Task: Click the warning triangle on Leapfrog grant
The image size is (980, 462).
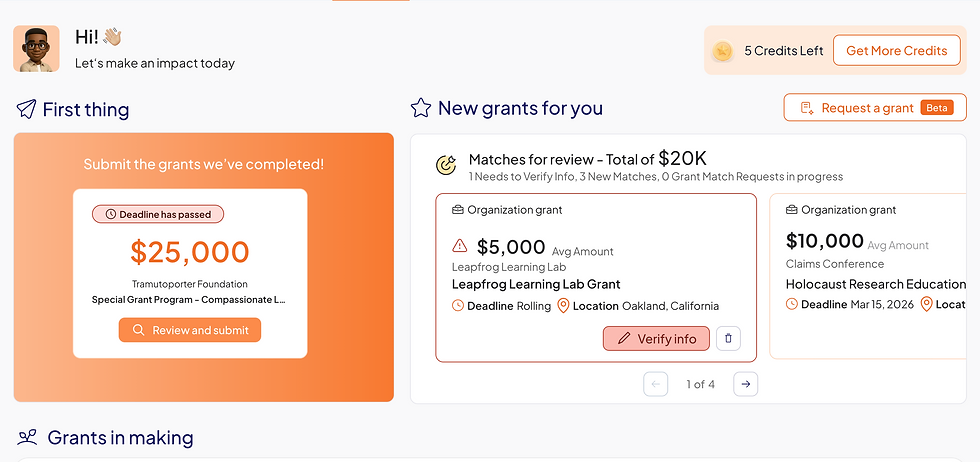Action: (460, 245)
